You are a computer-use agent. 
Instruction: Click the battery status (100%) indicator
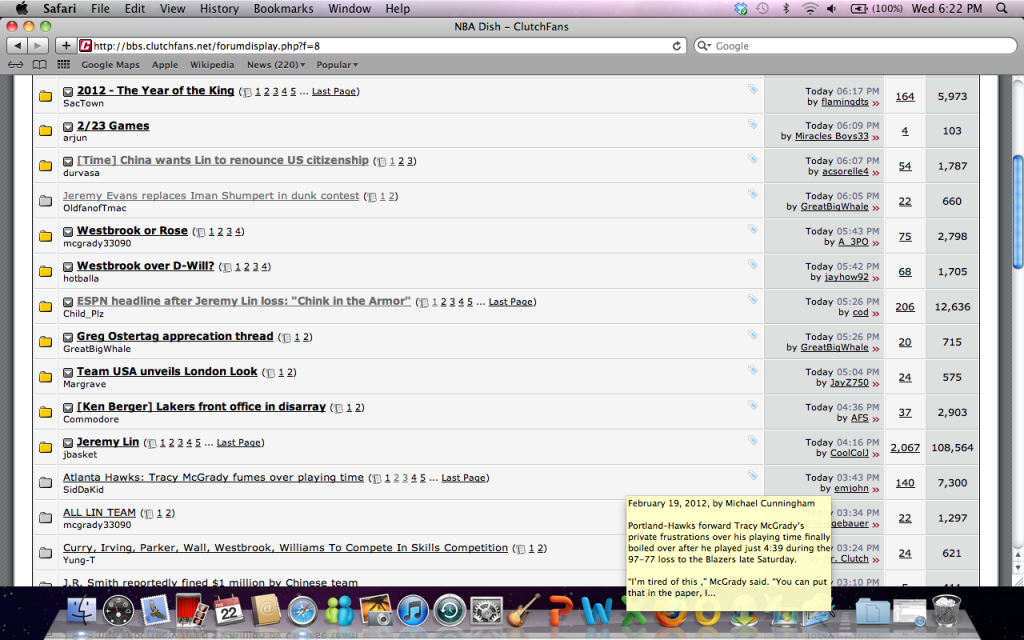(876, 8)
